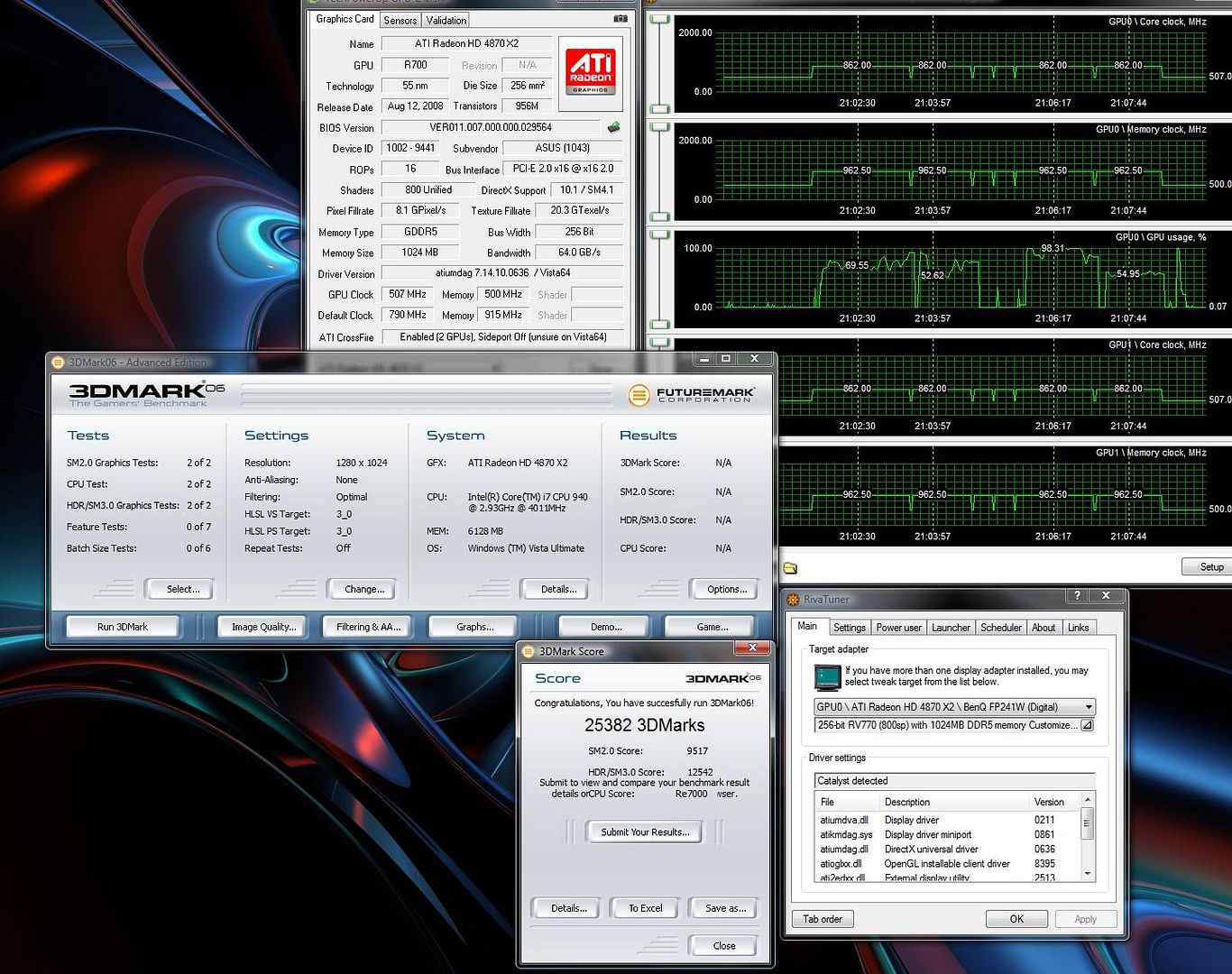The width and height of the screenshot is (1232, 974).
Task: Click the BIOS Version text field
Action: [491, 127]
